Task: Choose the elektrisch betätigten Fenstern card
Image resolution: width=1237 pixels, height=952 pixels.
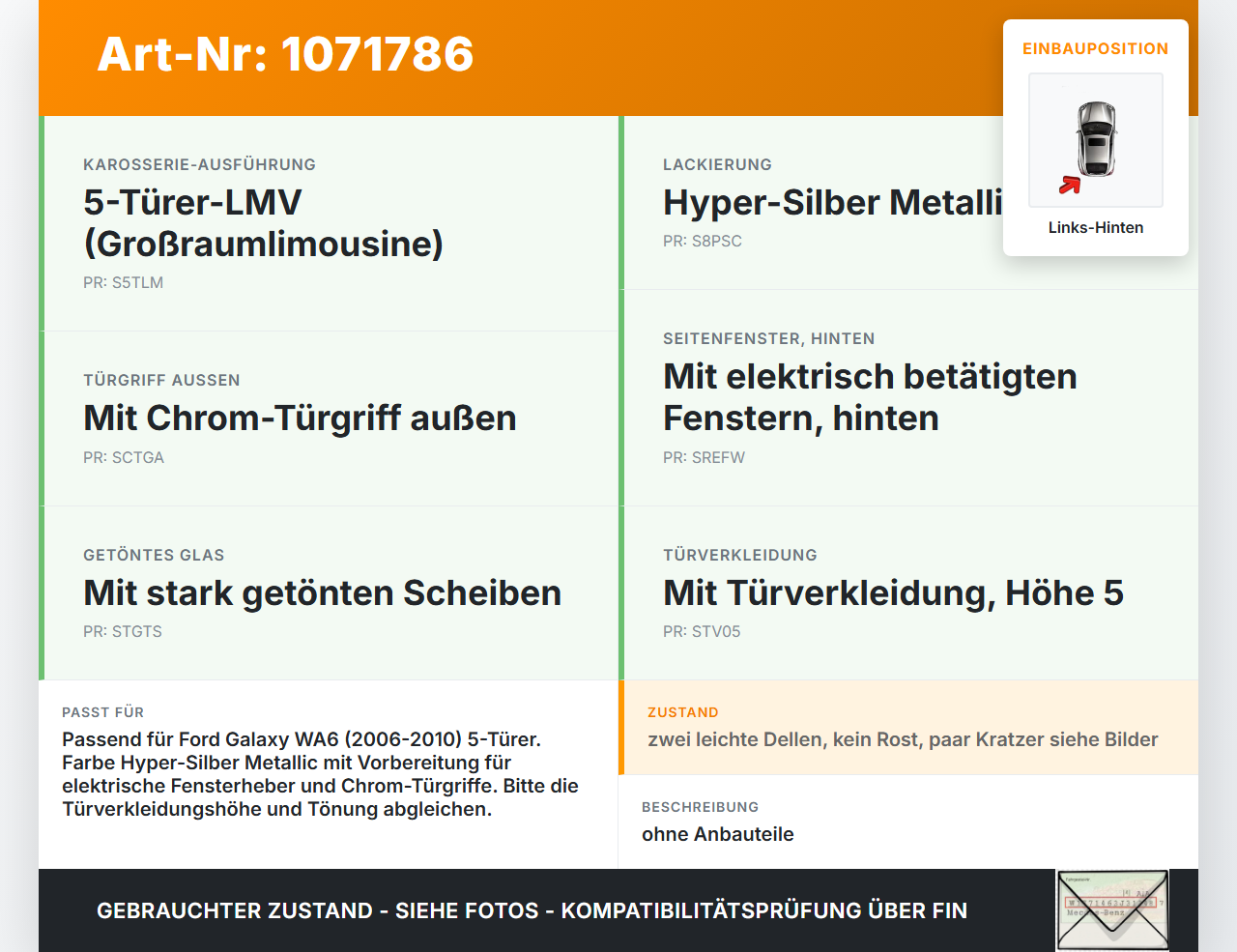Action: coord(908,397)
